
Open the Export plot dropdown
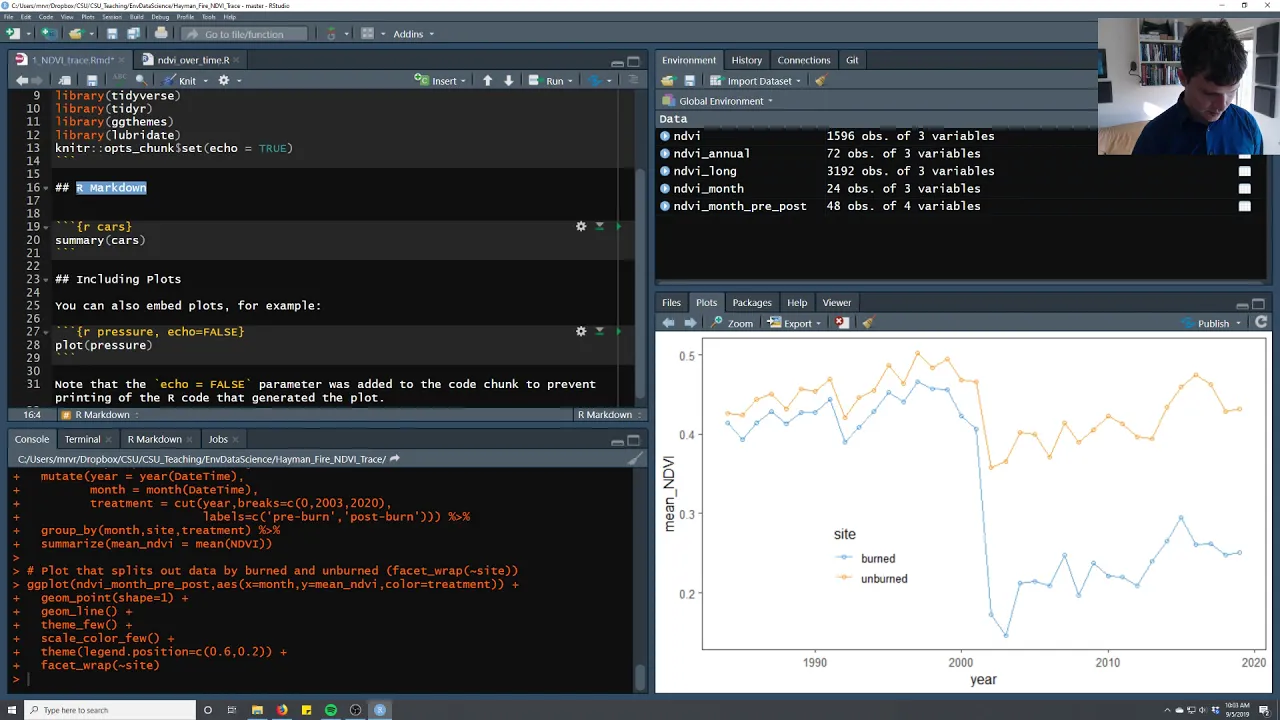click(x=795, y=323)
